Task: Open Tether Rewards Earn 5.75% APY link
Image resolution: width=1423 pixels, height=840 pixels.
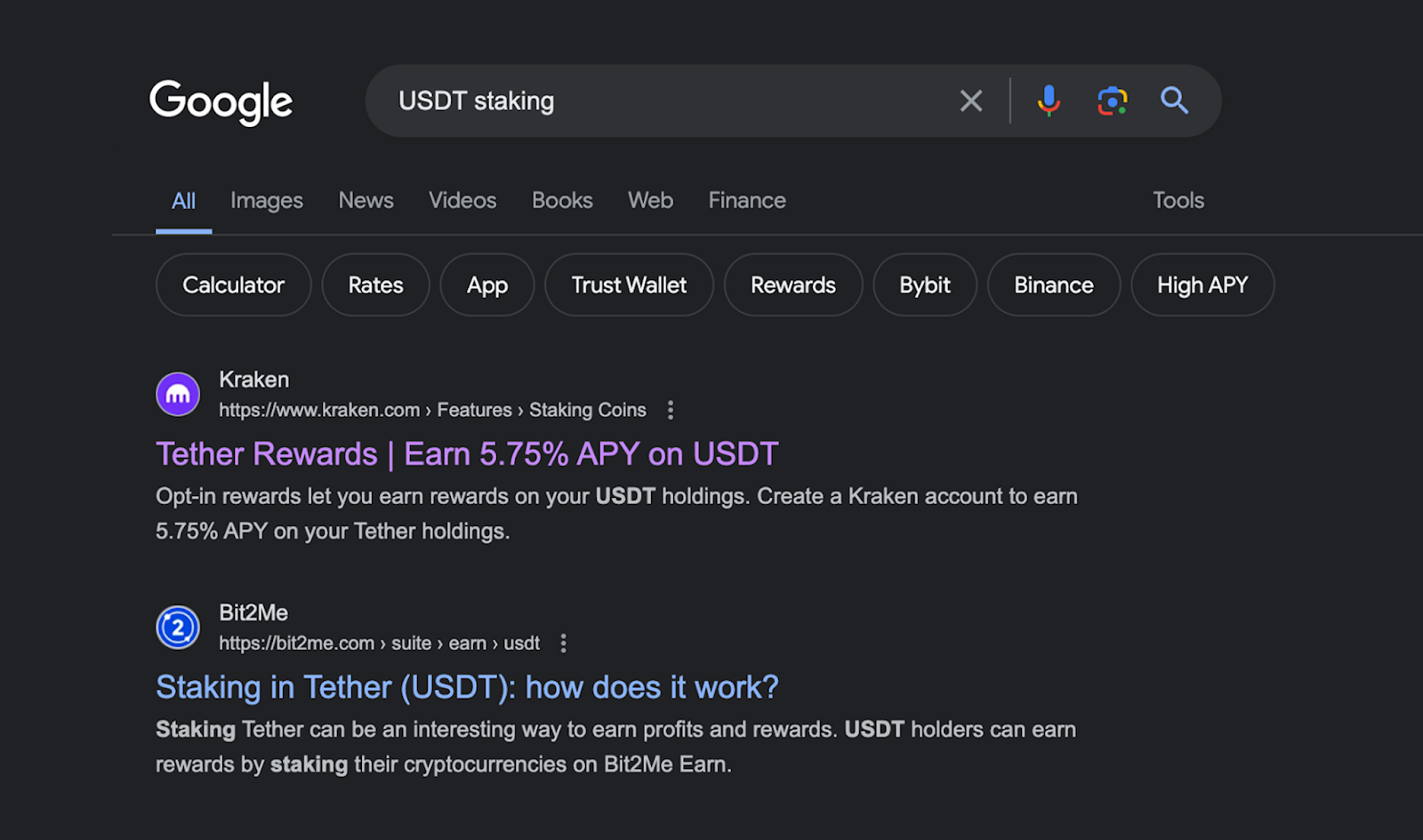Action: (x=467, y=454)
